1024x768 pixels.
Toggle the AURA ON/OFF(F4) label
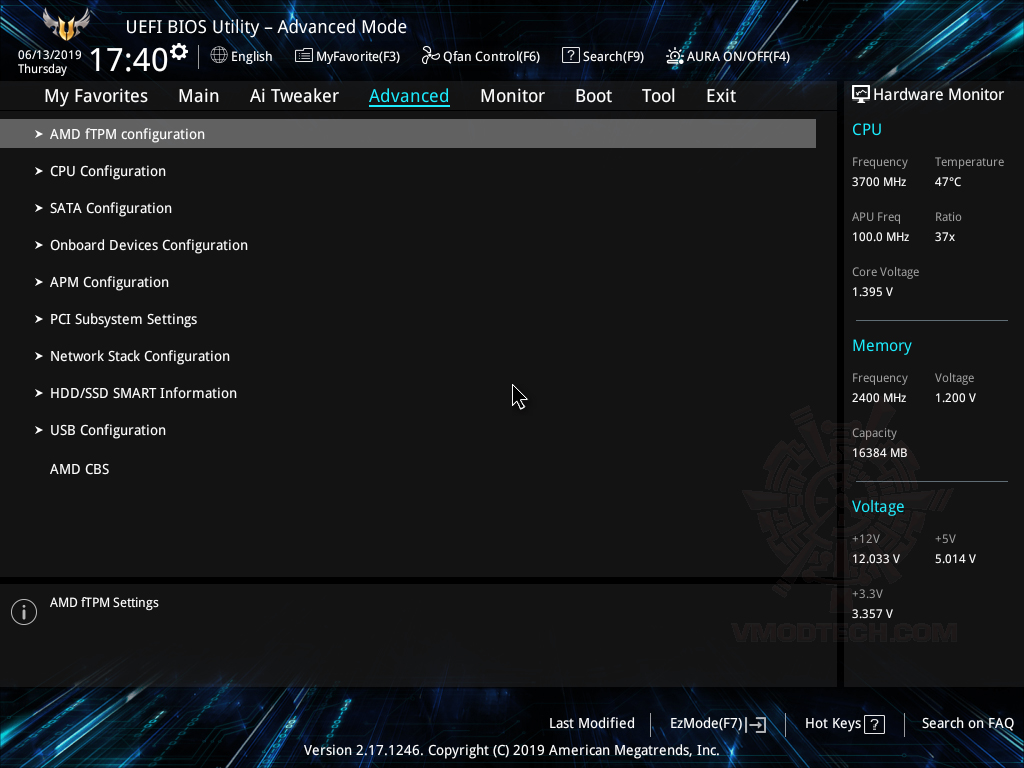[x=738, y=57]
